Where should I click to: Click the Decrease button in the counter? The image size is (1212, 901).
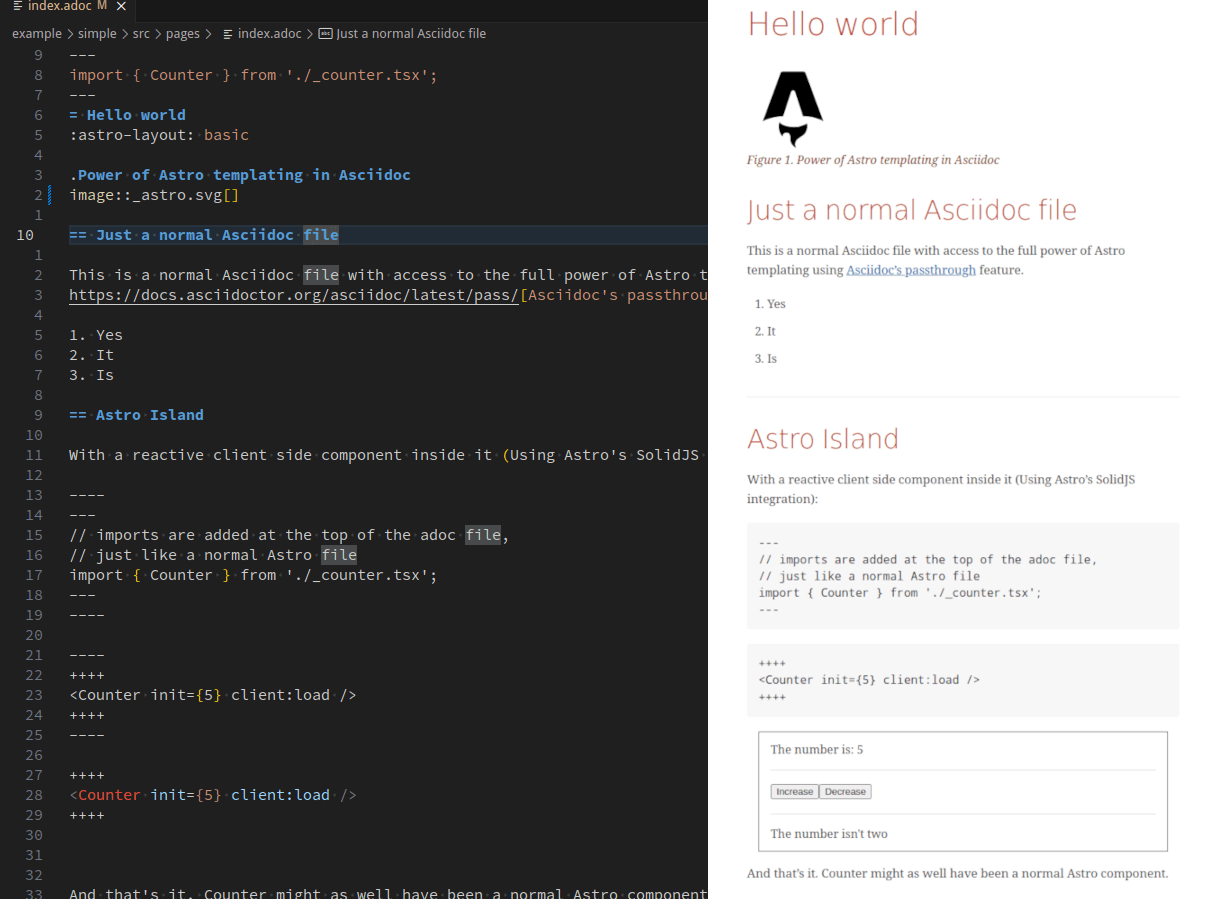point(845,792)
